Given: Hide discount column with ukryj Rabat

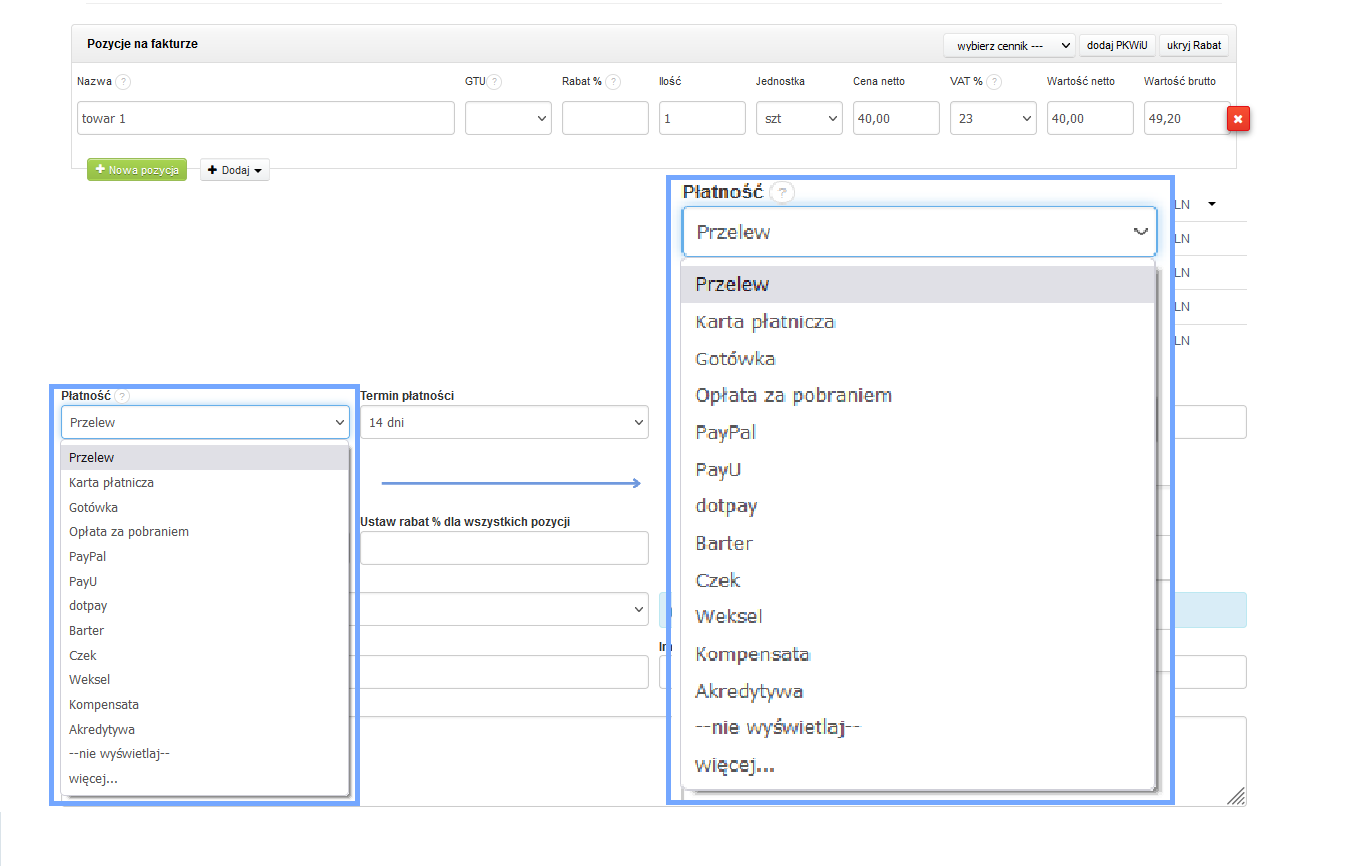Looking at the screenshot, I should tap(1195, 45).
